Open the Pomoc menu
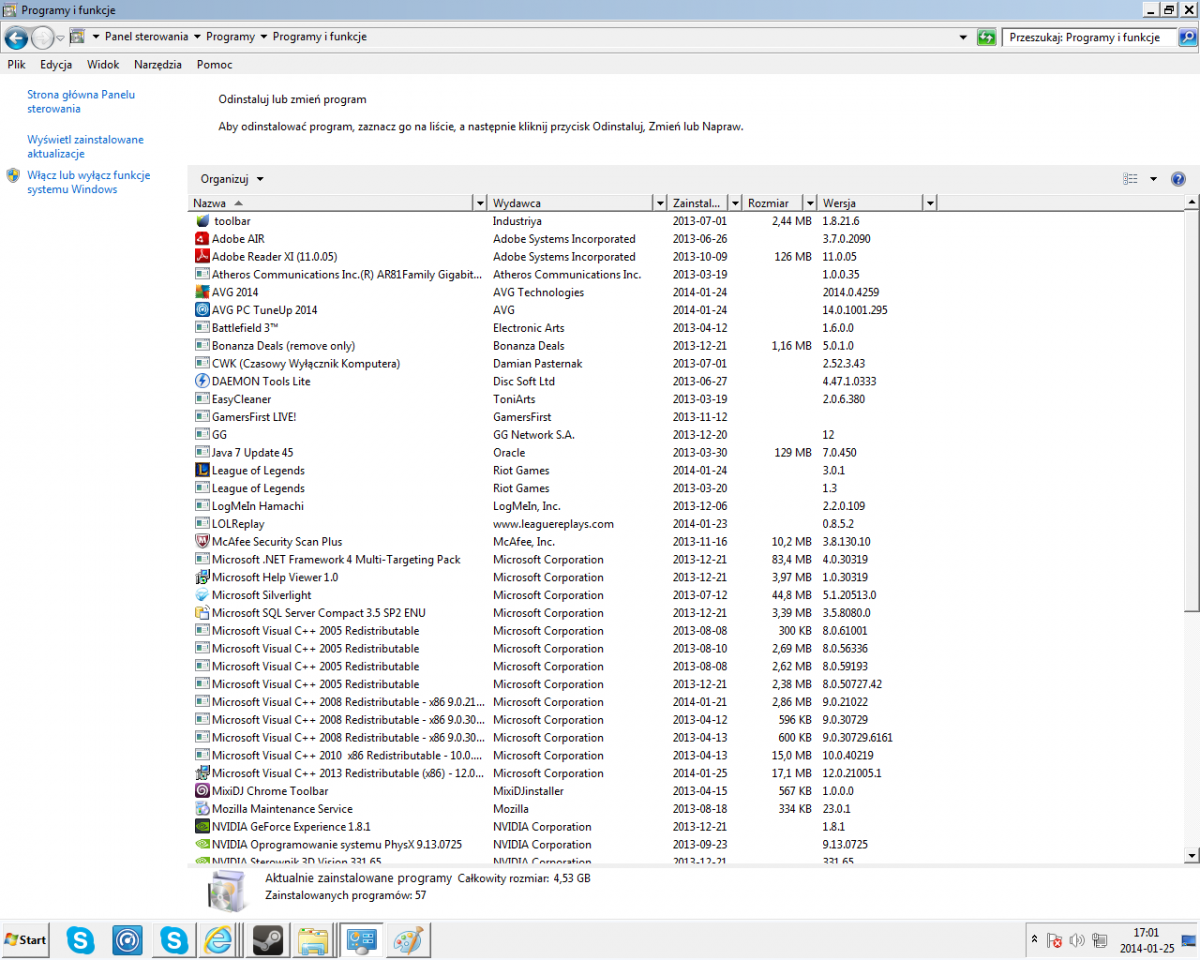 215,65
